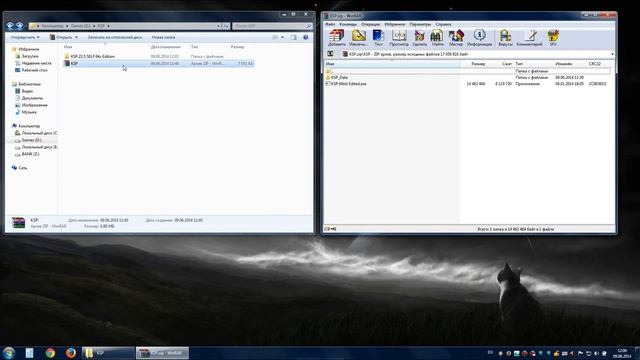This screenshot has width=640, height=360.
Task: Click the Информация (Info) icon in WinRAR
Action: [480, 38]
